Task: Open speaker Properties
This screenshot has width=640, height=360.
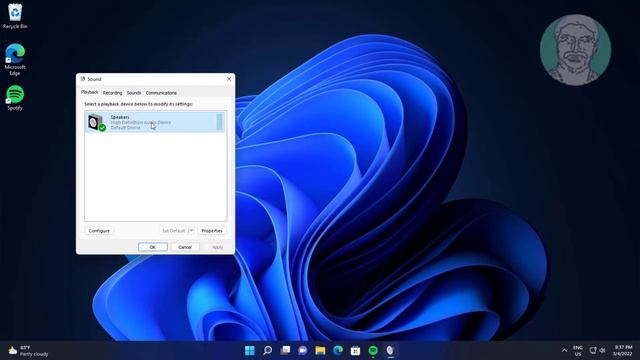Action: click(x=212, y=231)
